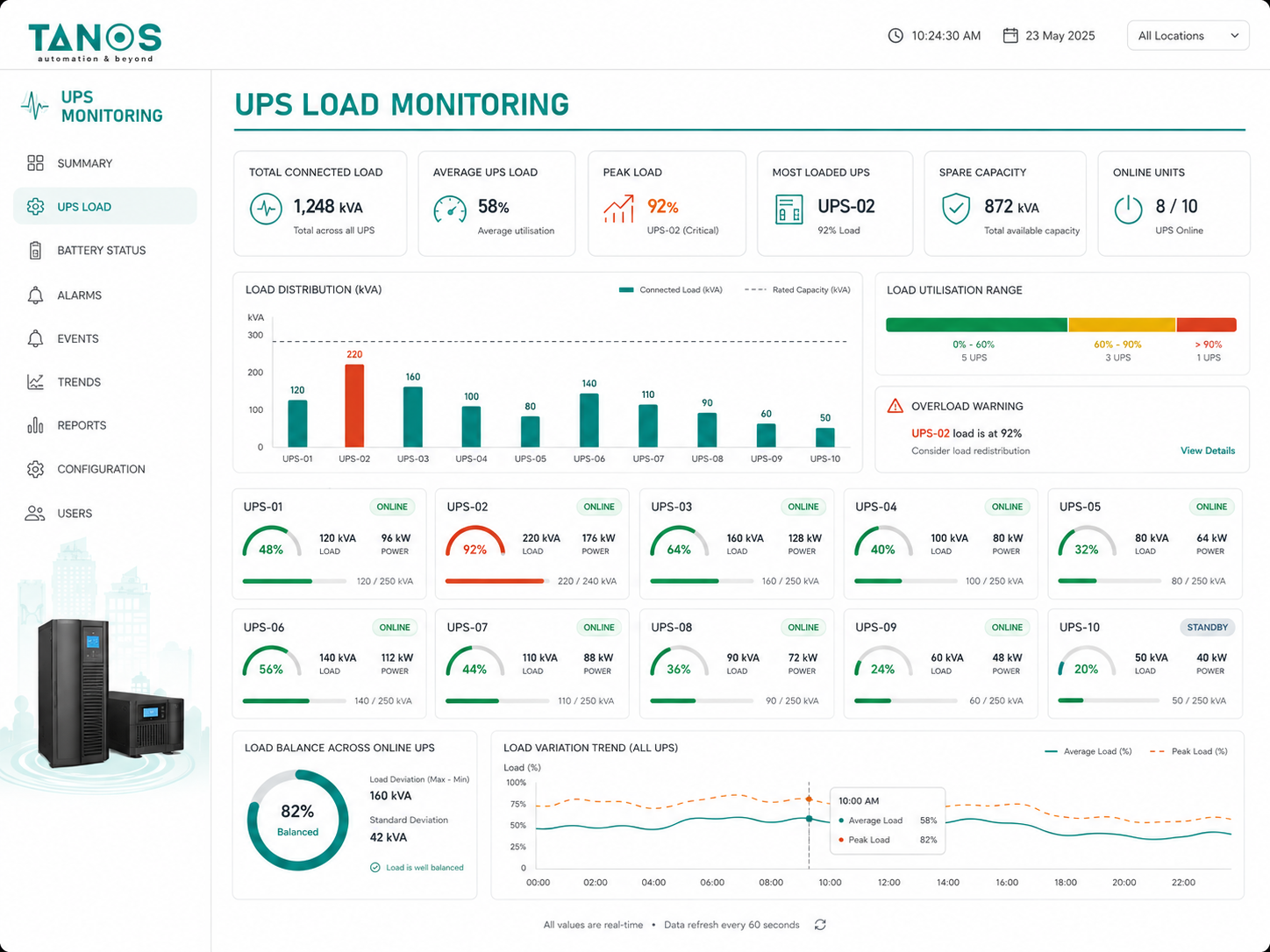Click the UPS-01 48% gauge
Screen dimensions: 1270x952
(271, 542)
